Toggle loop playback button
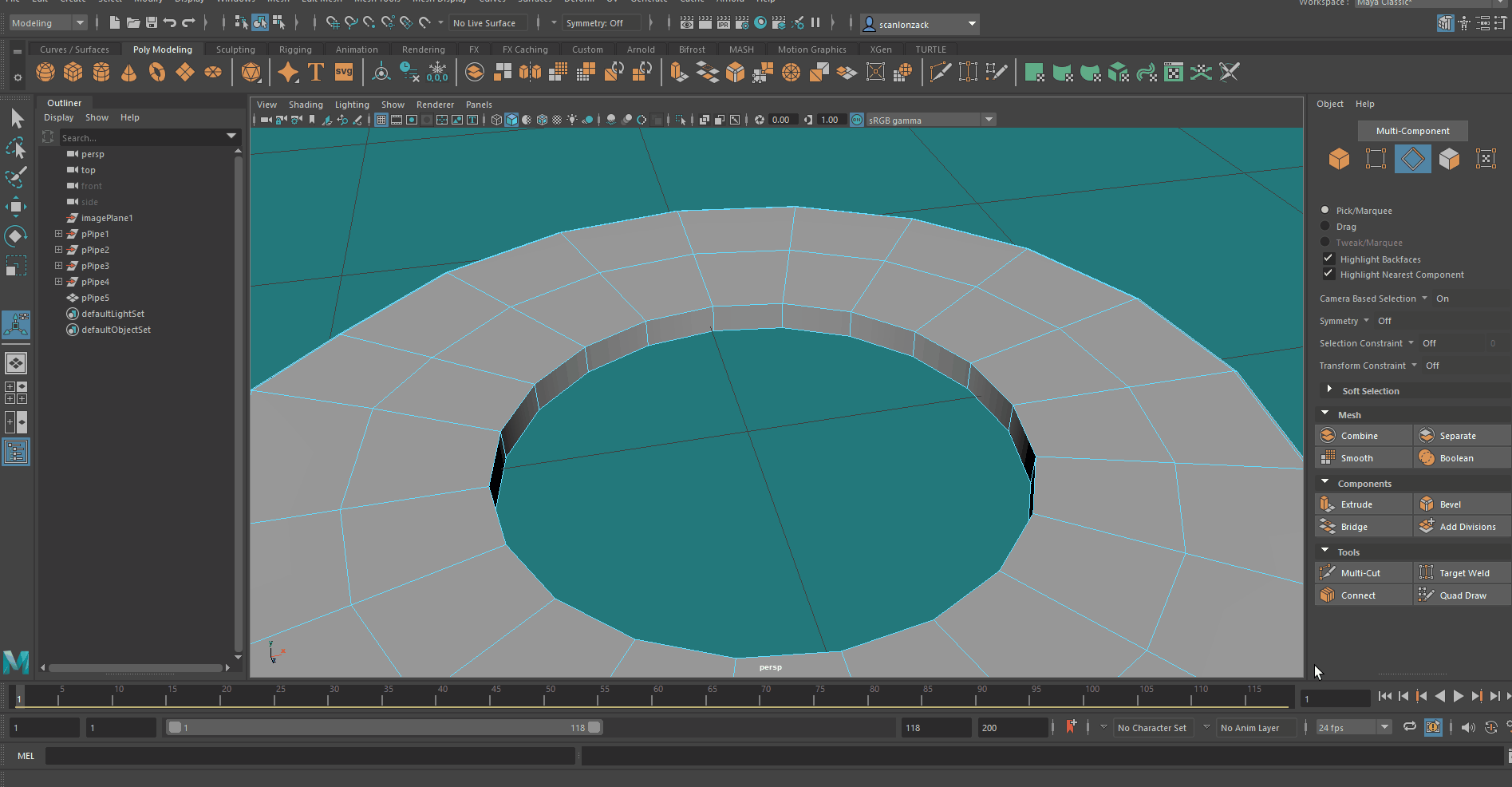The image size is (1512, 787). [x=1410, y=727]
